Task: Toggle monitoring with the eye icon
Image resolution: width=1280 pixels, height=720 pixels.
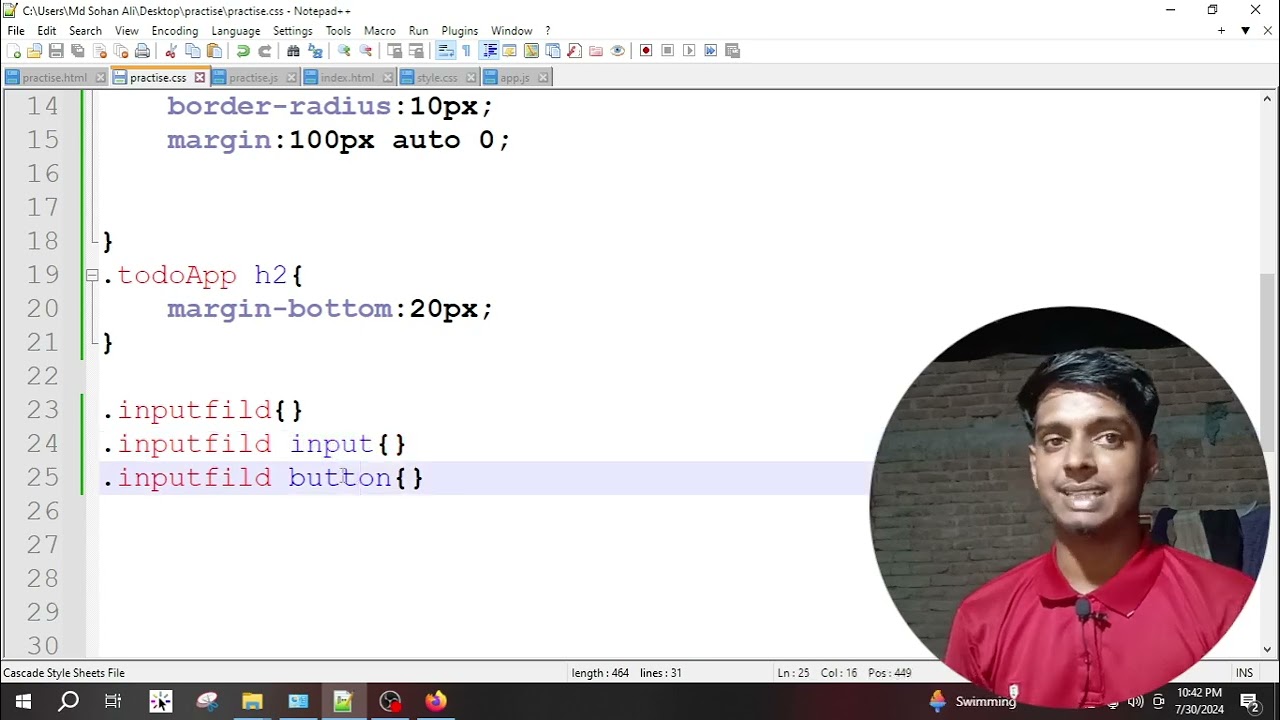Action: click(617, 51)
